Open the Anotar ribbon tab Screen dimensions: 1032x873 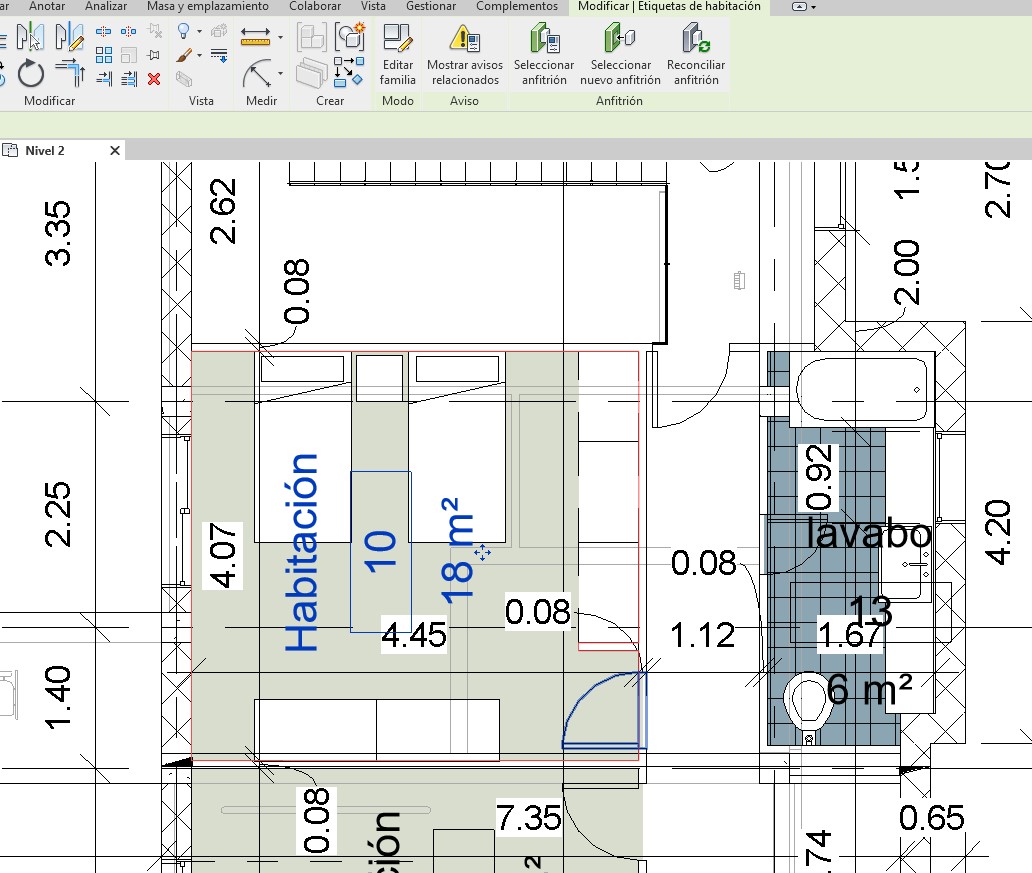(47, 7)
